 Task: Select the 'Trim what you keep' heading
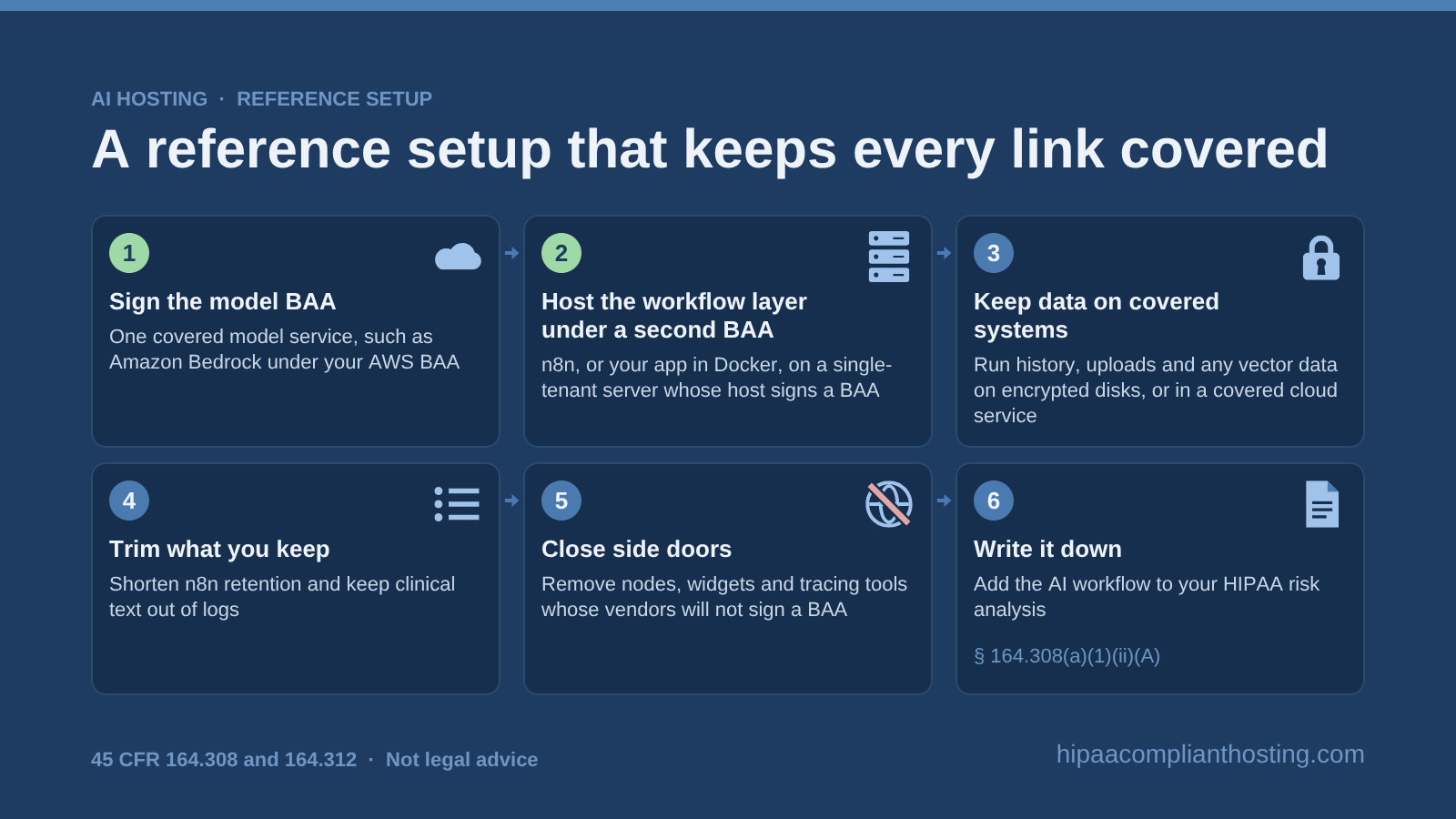tap(219, 549)
